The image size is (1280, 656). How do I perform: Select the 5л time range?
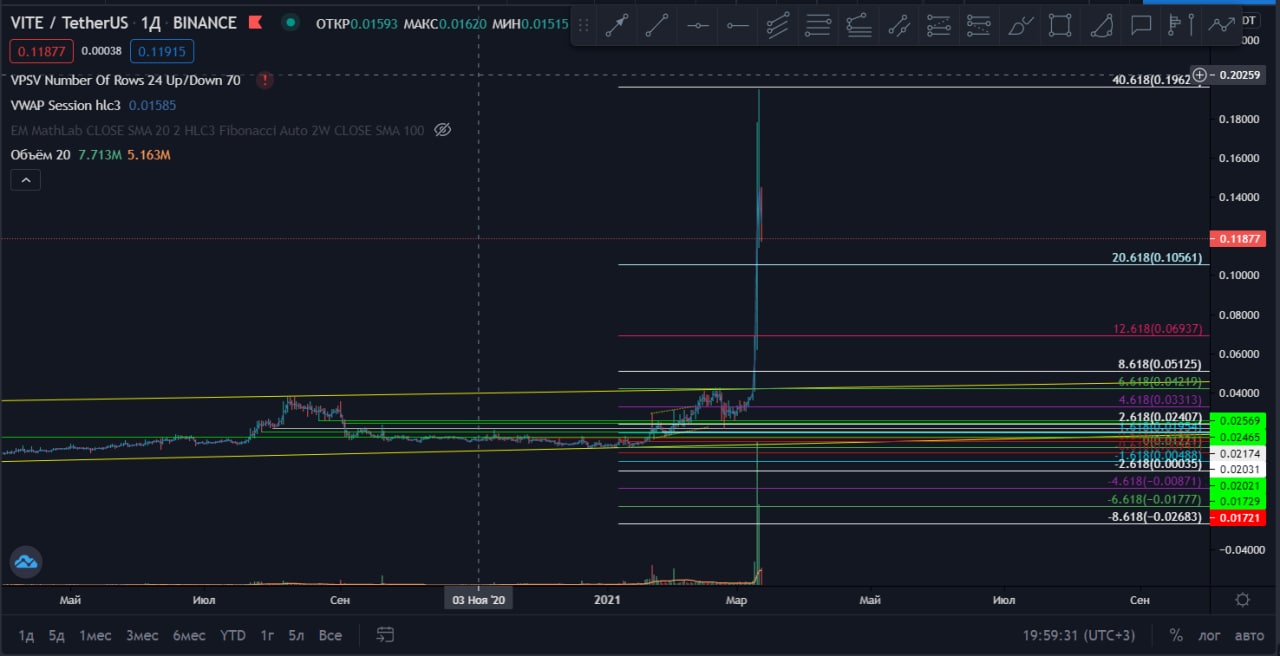[296, 635]
